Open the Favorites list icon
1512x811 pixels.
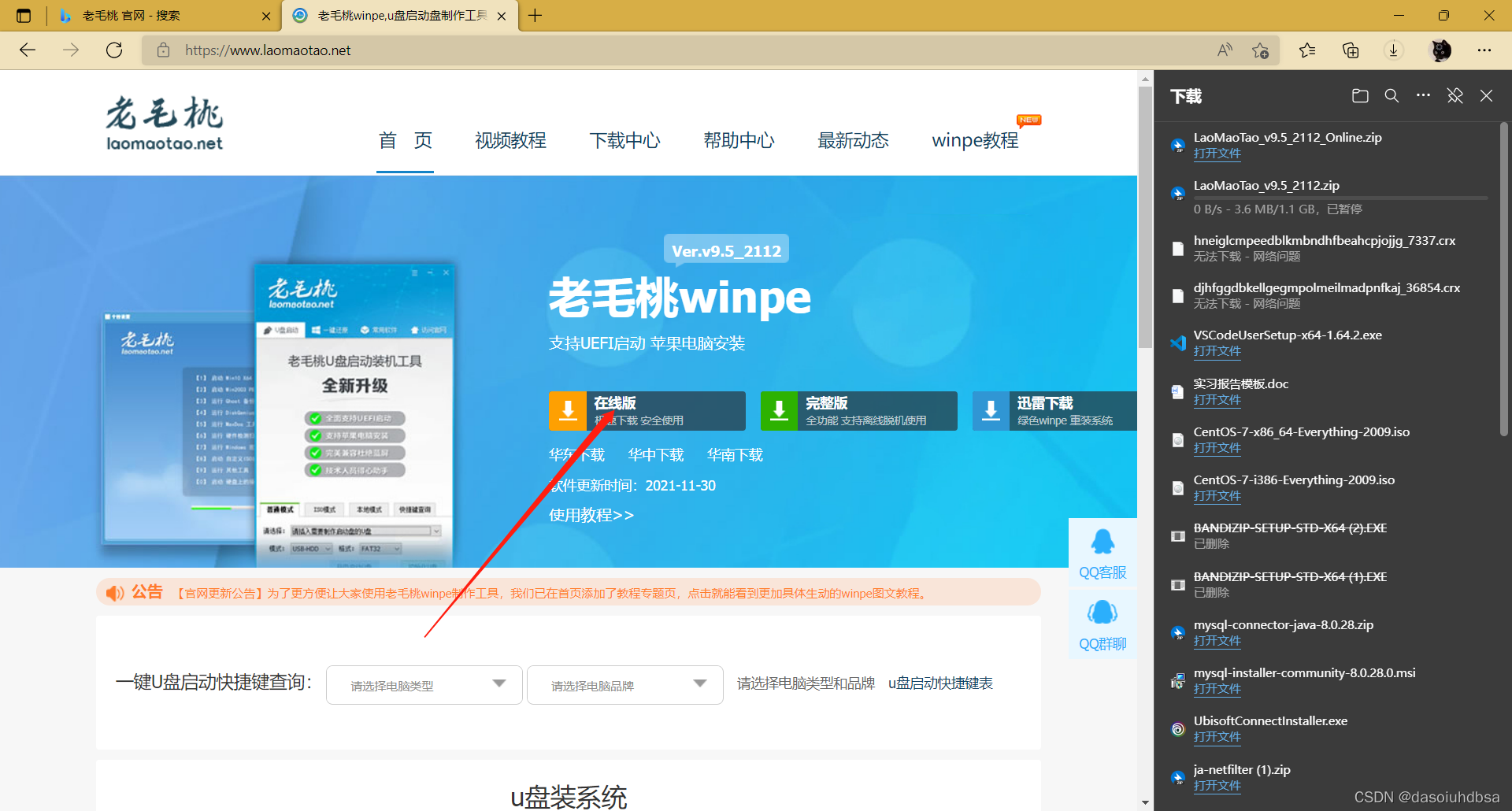[x=1307, y=50]
